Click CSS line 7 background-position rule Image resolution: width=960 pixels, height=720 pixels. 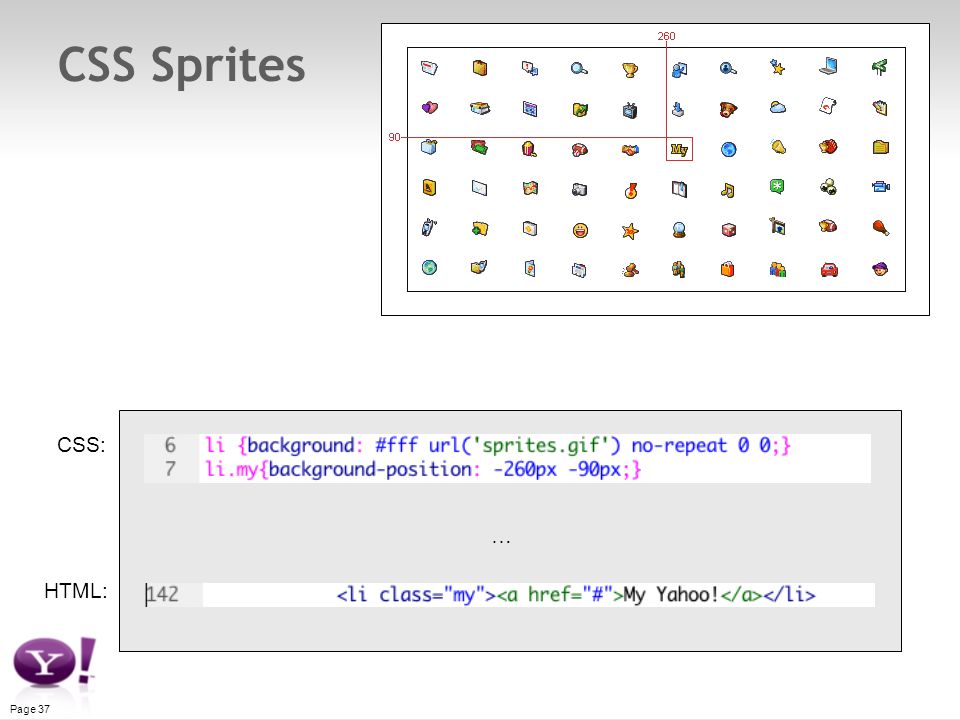pyautogui.click(x=423, y=470)
